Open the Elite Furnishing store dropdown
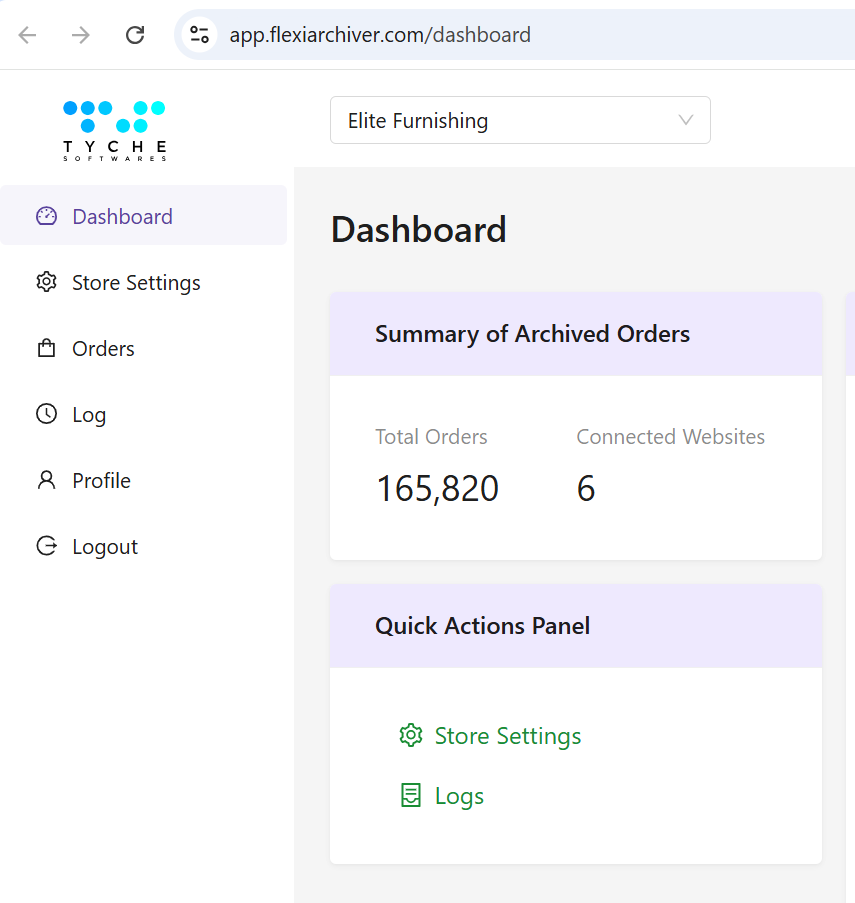The height and width of the screenshot is (903, 855). click(x=520, y=120)
